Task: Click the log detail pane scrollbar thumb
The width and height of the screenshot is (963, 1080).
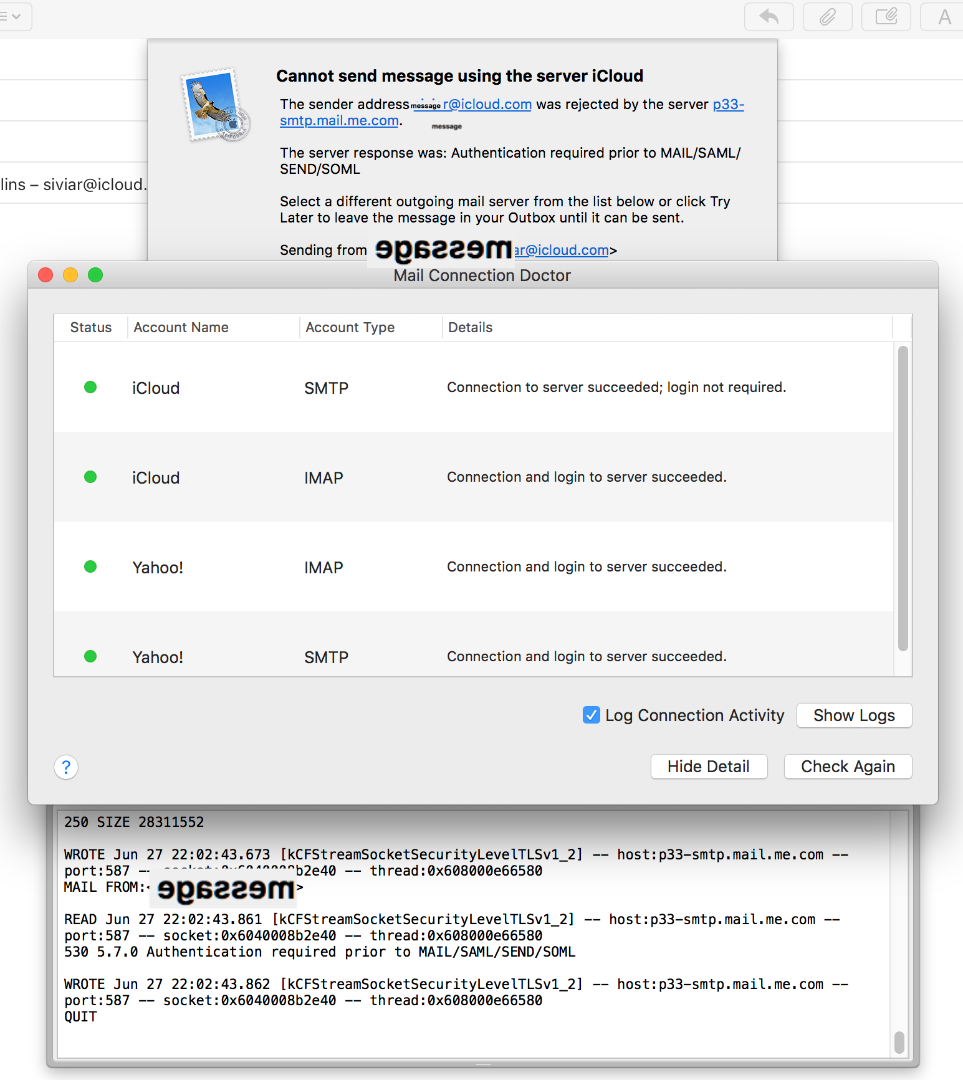Action: click(899, 1041)
